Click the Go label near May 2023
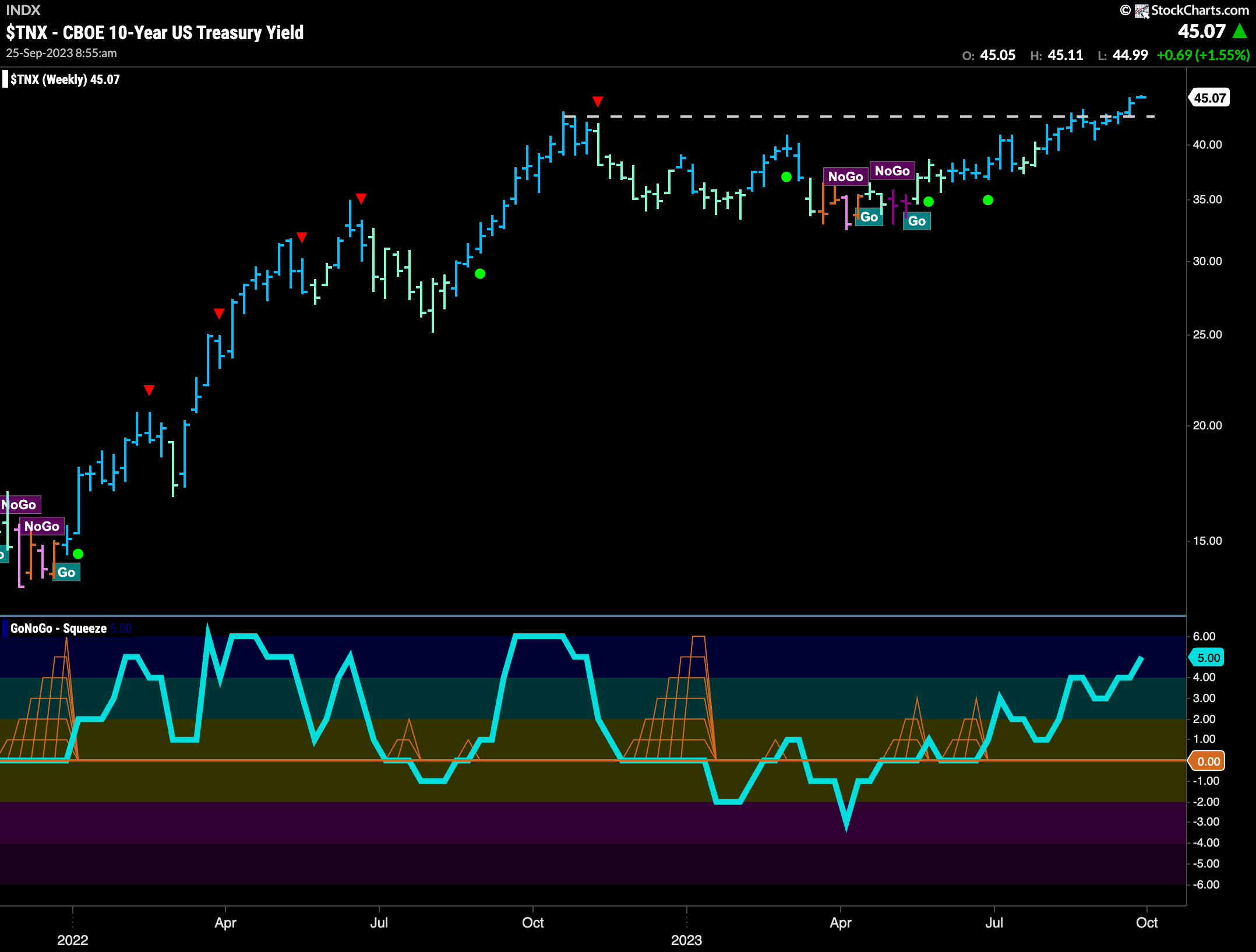1256x952 pixels. pos(916,221)
